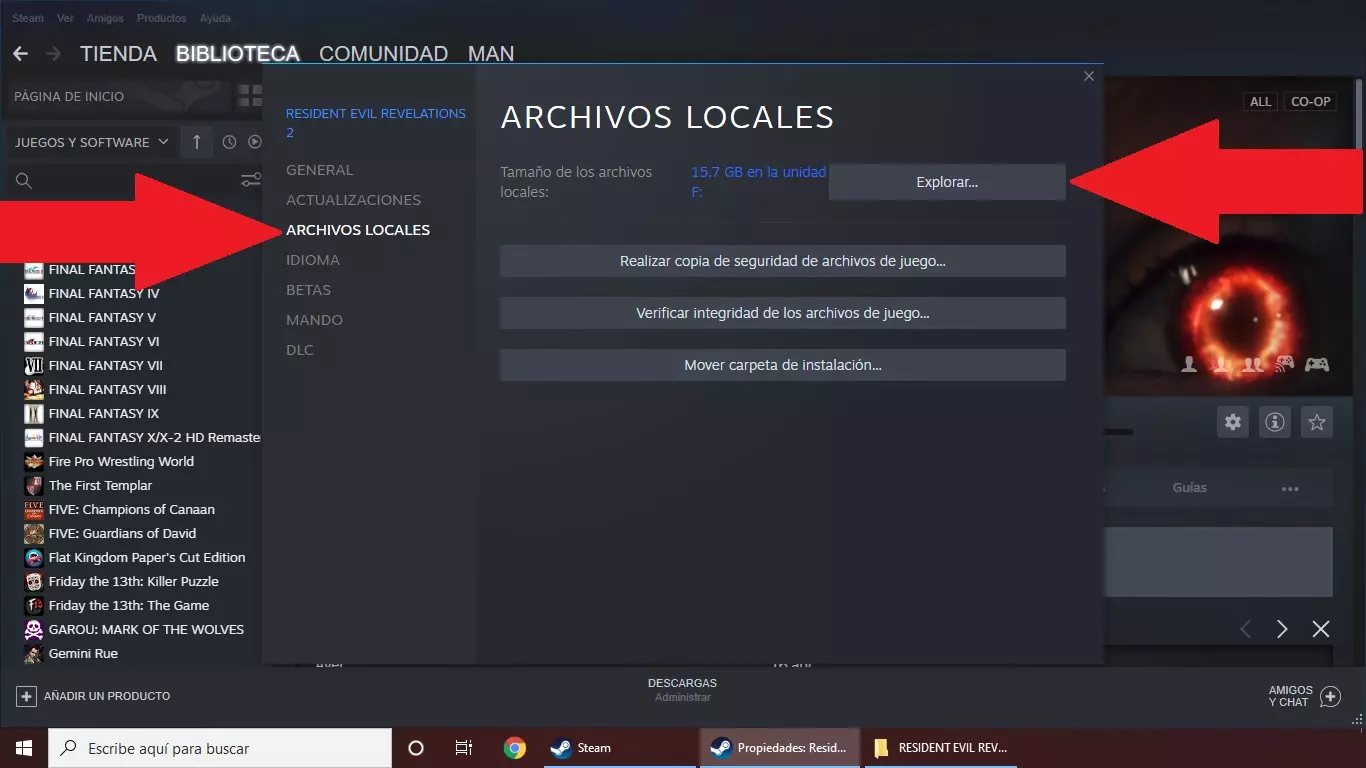The height and width of the screenshot is (768, 1366).
Task: Click the CO-OP tag badge
Action: coord(1311,101)
